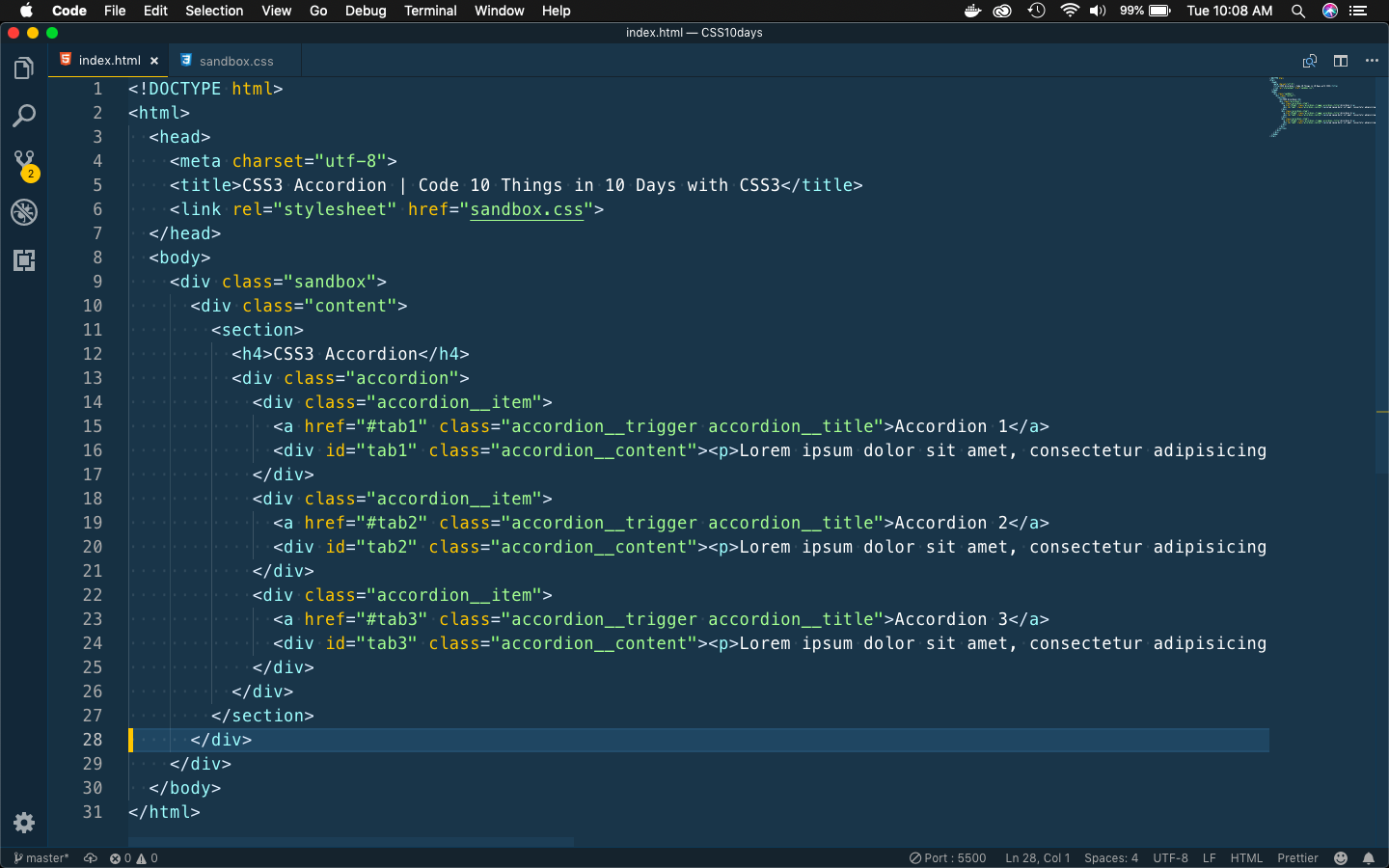This screenshot has width=1389, height=868.
Task: Open the Debug view in activity bar
Action: coord(24,212)
